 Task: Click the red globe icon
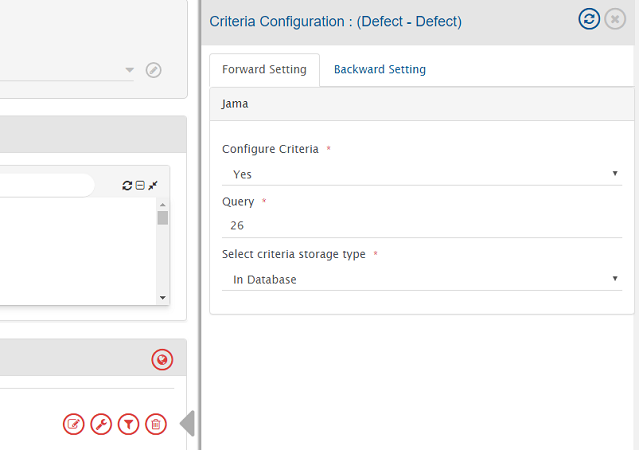[x=162, y=360]
